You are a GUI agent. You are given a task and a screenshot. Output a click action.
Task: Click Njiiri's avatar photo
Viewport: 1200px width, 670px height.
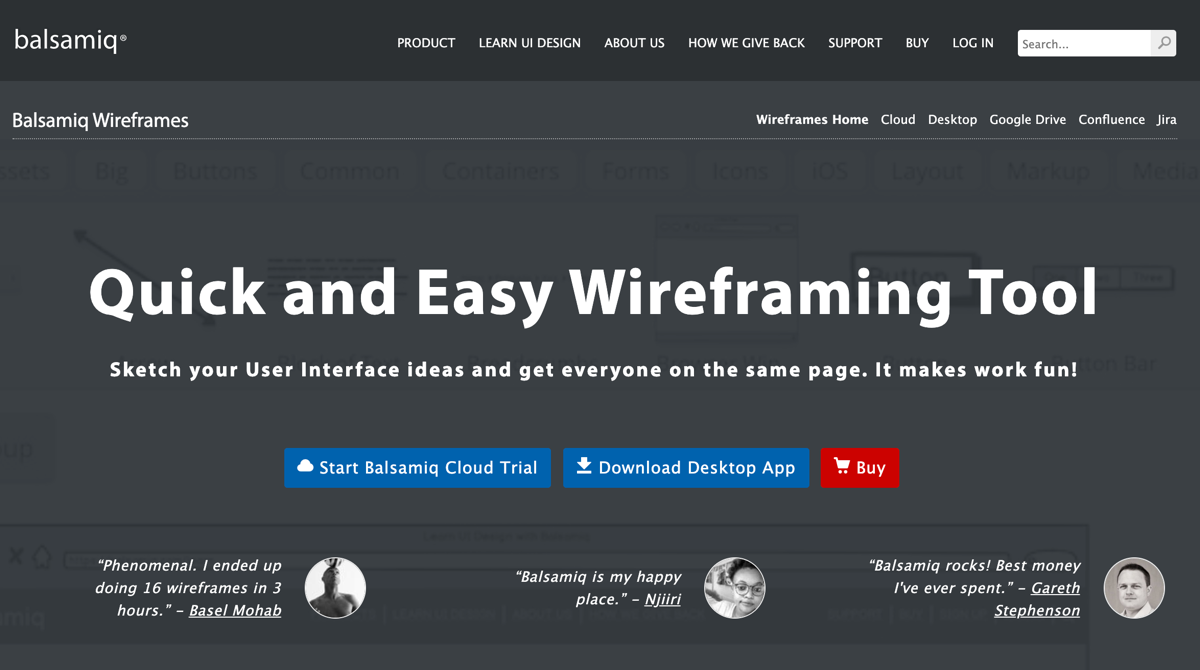(x=735, y=588)
